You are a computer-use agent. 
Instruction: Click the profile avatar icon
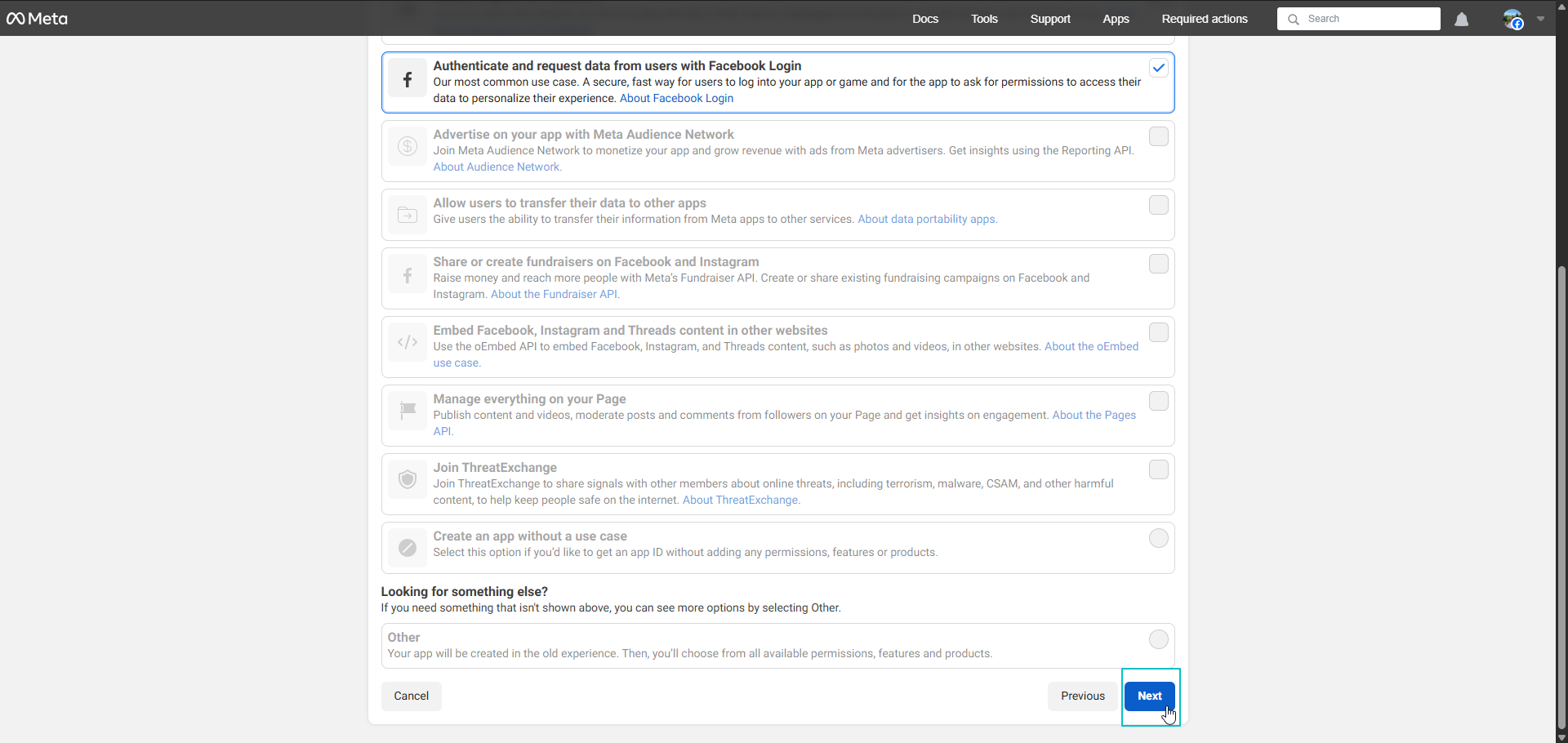(x=1512, y=20)
